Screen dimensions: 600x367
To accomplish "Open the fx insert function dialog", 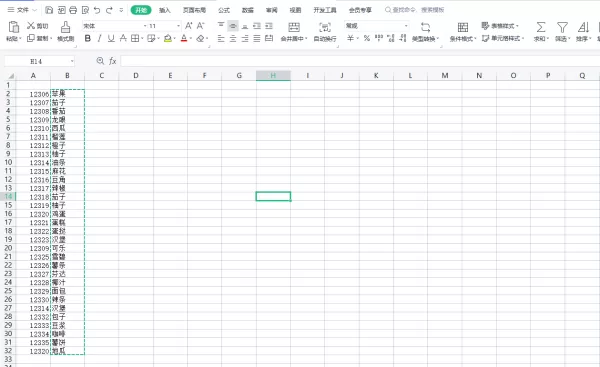I will (x=112, y=61).
